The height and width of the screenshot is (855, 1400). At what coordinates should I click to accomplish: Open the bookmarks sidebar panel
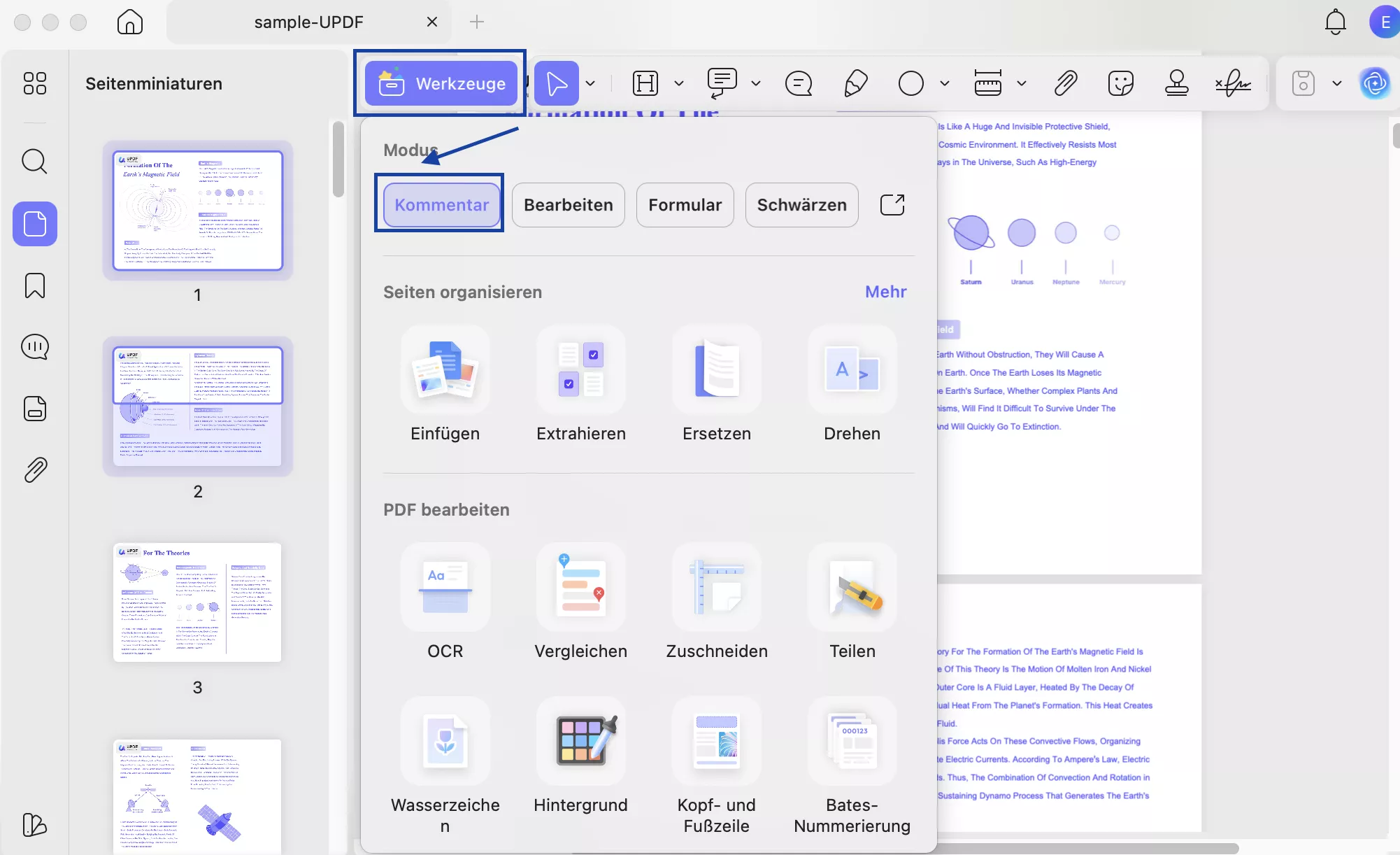(35, 285)
